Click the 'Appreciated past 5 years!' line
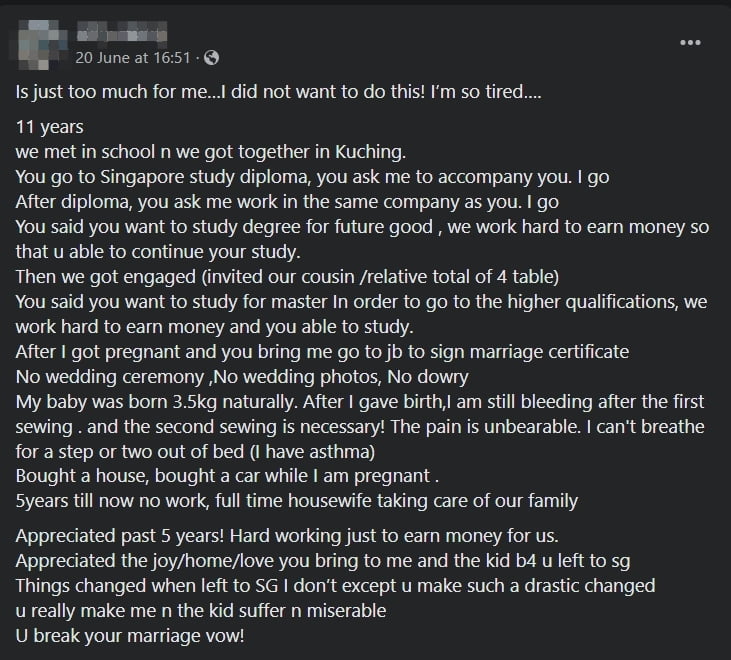This screenshot has height=660, width=731. point(287,536)
